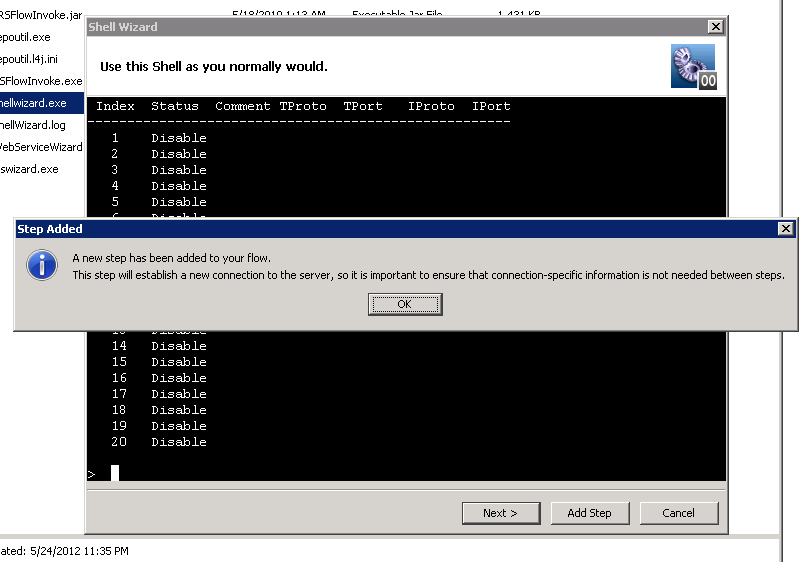Select the wswizard.exe file
804x562 pixels.
point(29,169)
